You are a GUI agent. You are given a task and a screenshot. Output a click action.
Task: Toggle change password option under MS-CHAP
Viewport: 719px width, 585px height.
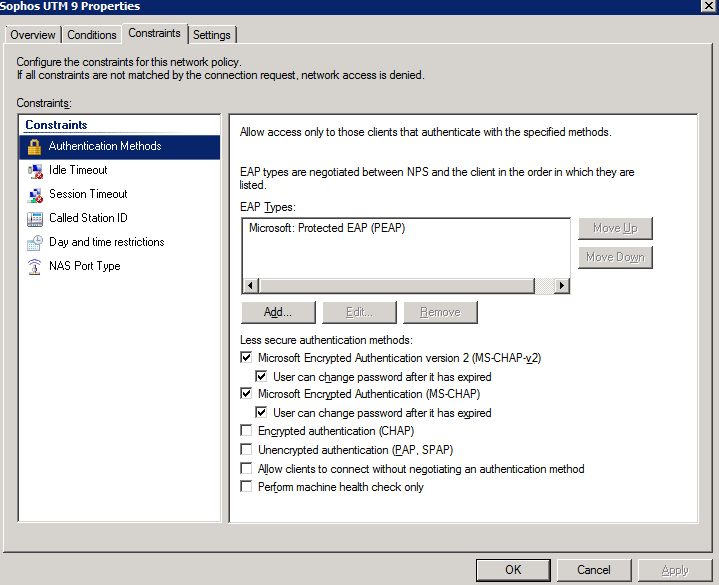click(261, 413)
